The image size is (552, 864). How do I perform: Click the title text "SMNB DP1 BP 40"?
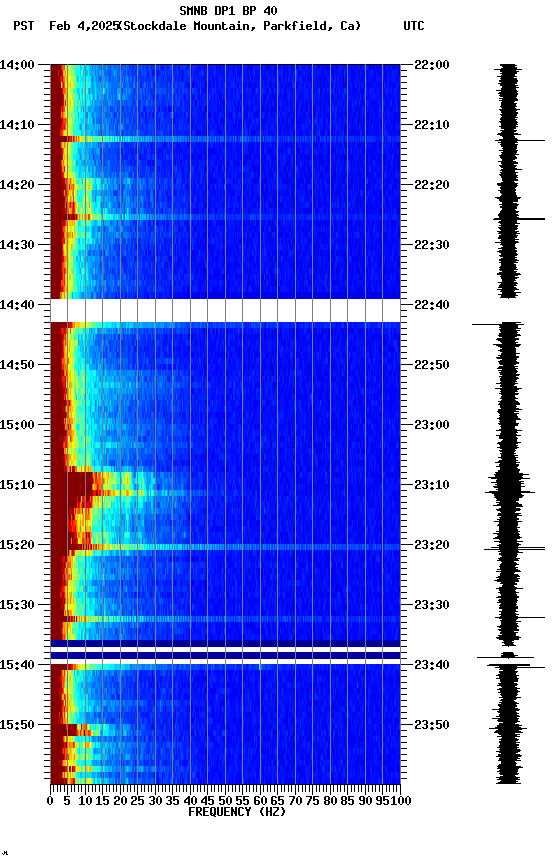tap(228, 10)
